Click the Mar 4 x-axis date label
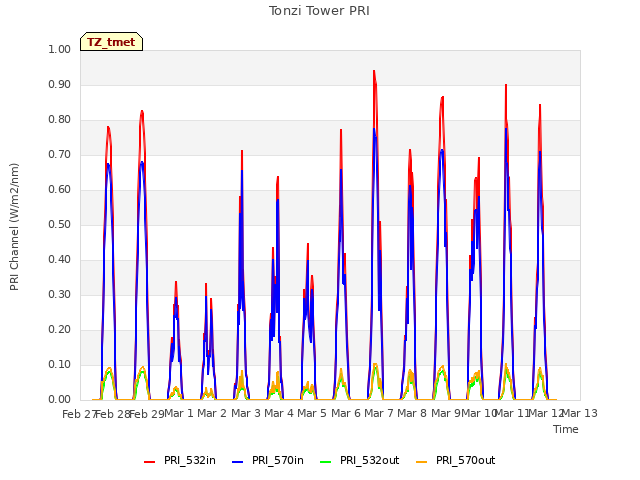The height and width of the screenshot is (480, 640). pyautogui.click(x=279, y=413)
